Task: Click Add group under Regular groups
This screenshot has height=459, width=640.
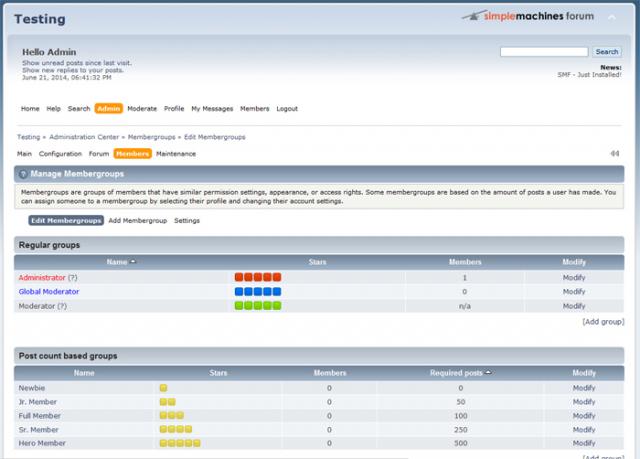Action: (603, 322)
